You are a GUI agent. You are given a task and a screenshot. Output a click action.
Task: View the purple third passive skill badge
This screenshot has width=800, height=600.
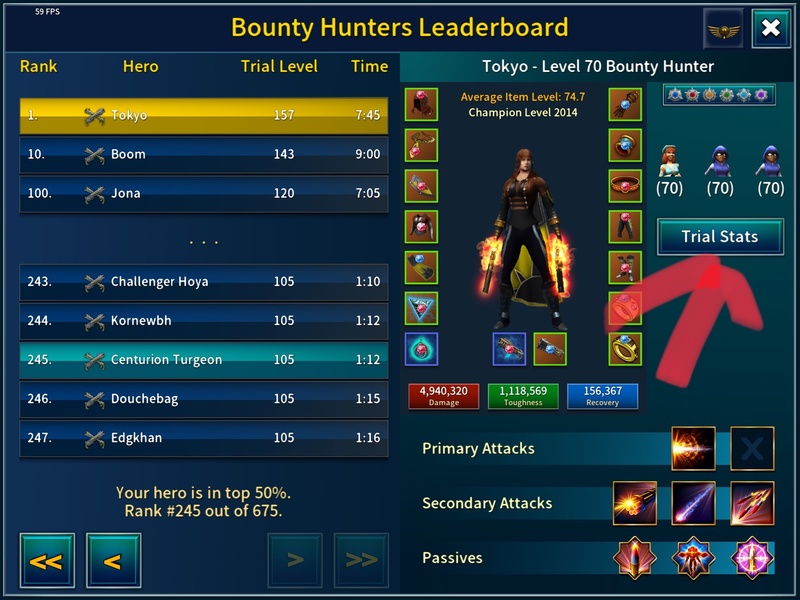click(x=752, y=558)
